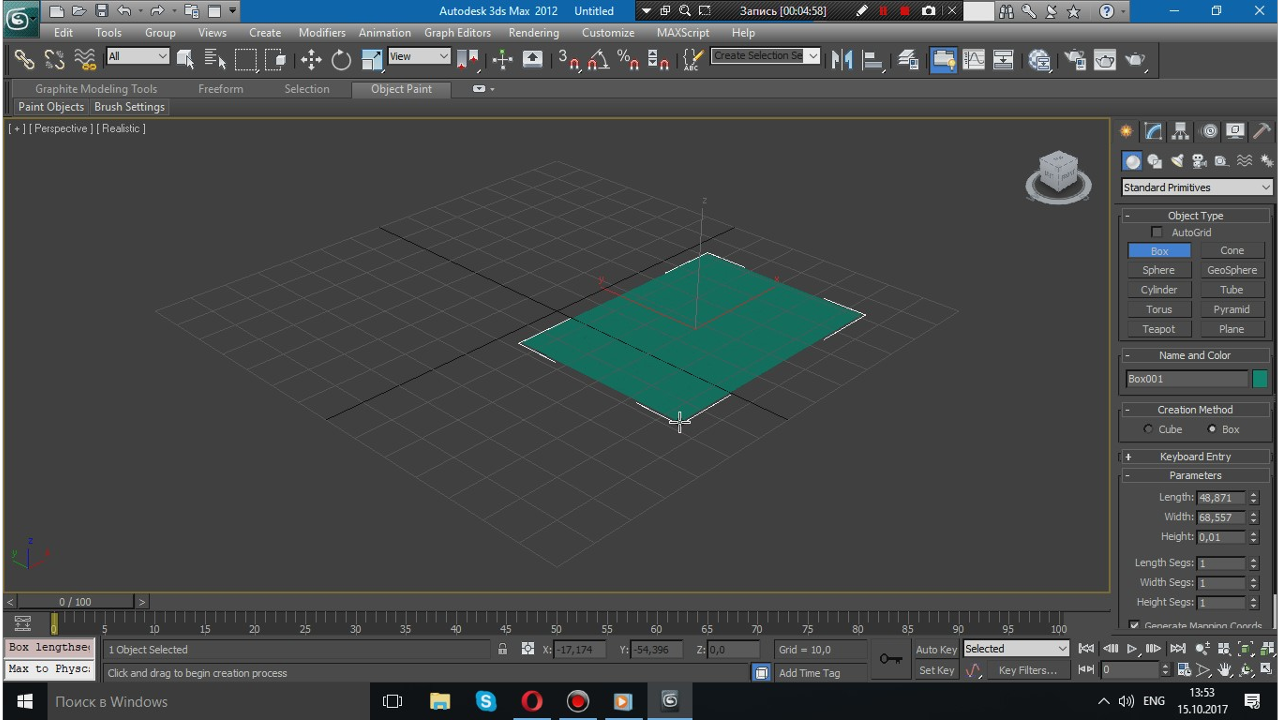Enable the AutoGrid checkbox

pyautogui.click(x=1157, y=233)
